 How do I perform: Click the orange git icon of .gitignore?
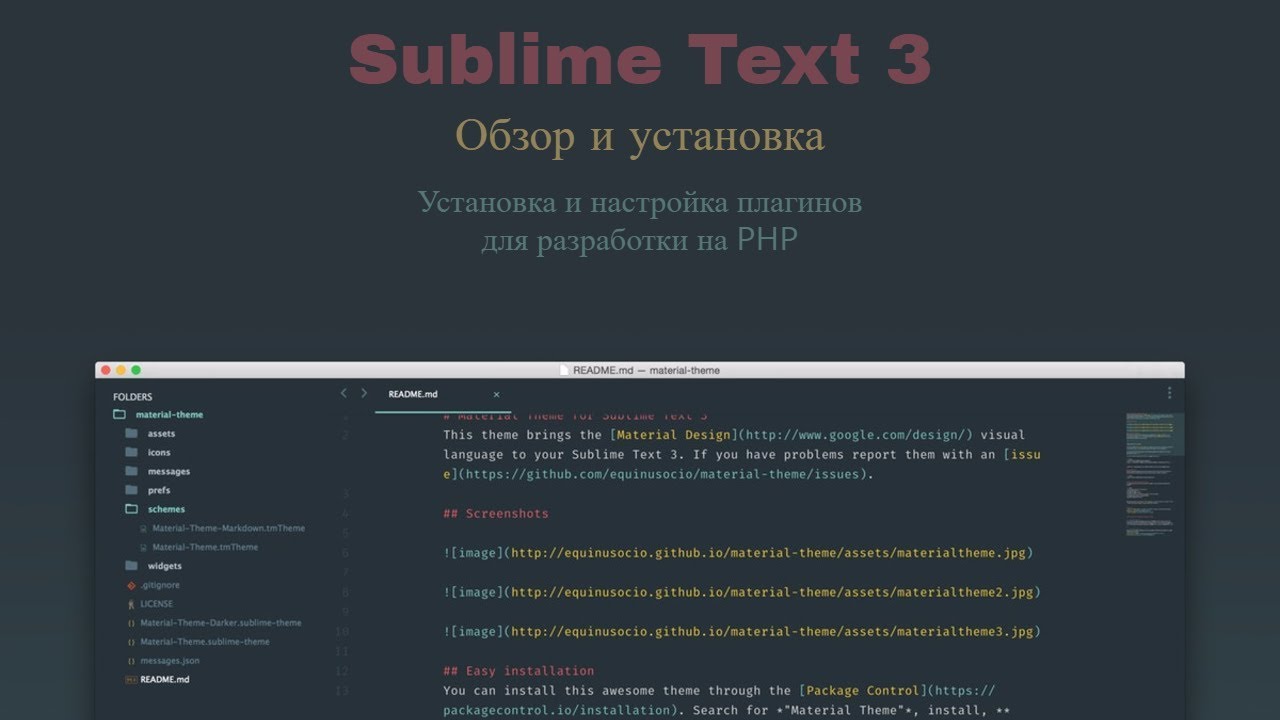(131, 585)
